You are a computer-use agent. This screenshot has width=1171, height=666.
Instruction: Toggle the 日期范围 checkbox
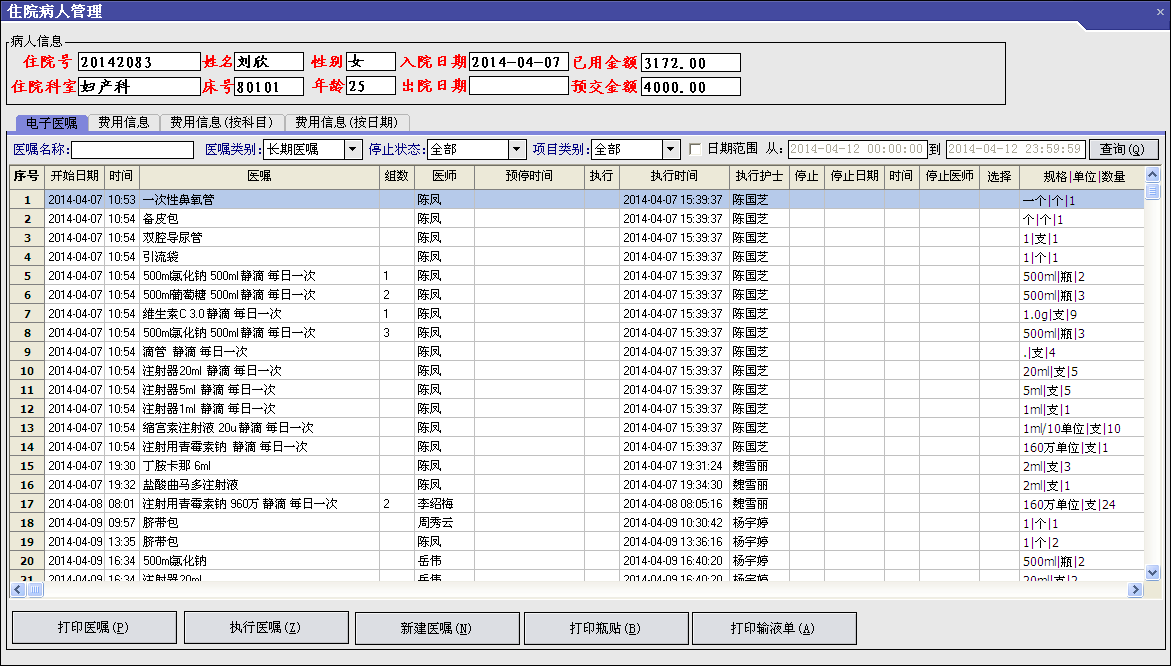(695, 149)
